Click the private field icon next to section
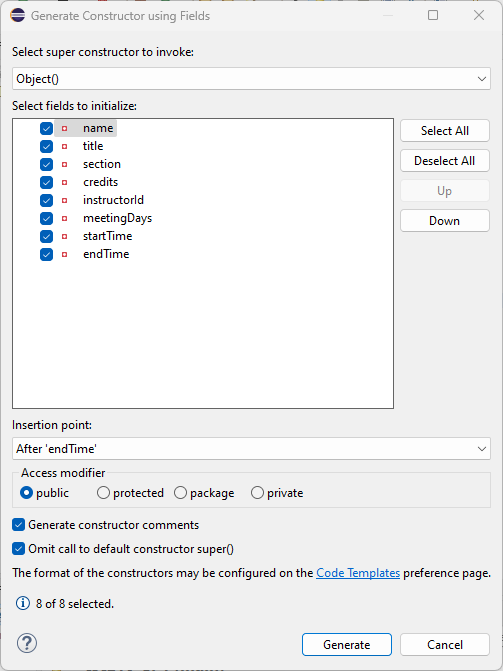 [65, 164]
